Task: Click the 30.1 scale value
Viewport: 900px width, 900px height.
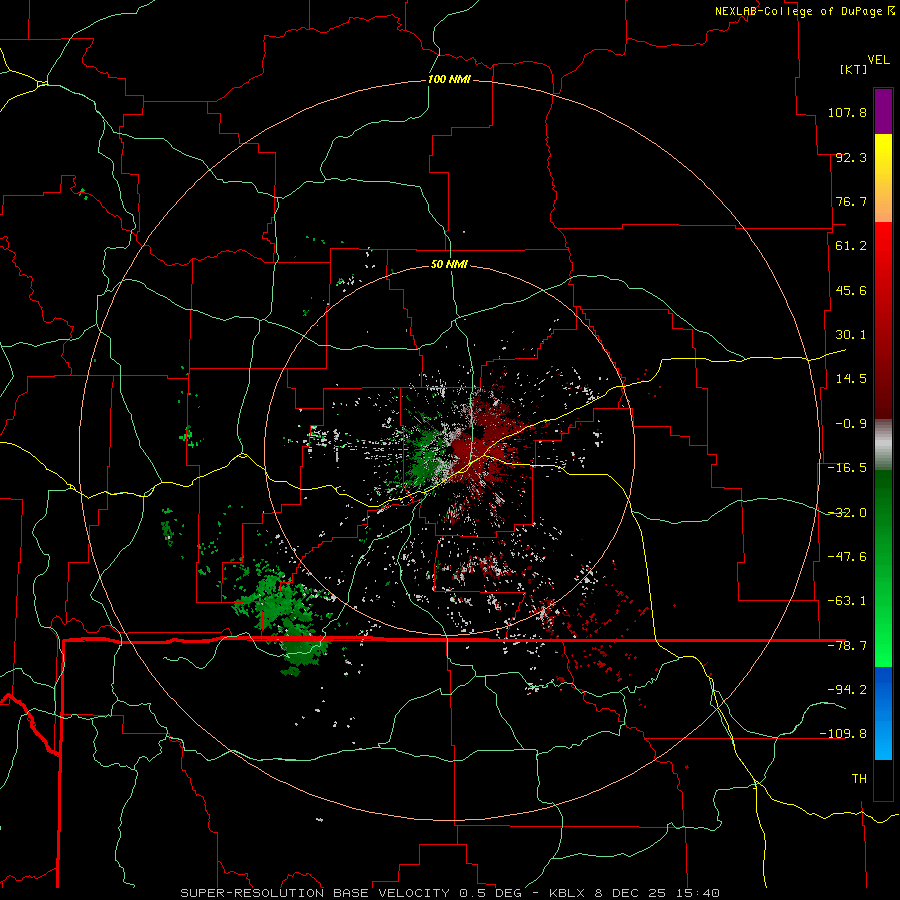Action: pos(851,335)
